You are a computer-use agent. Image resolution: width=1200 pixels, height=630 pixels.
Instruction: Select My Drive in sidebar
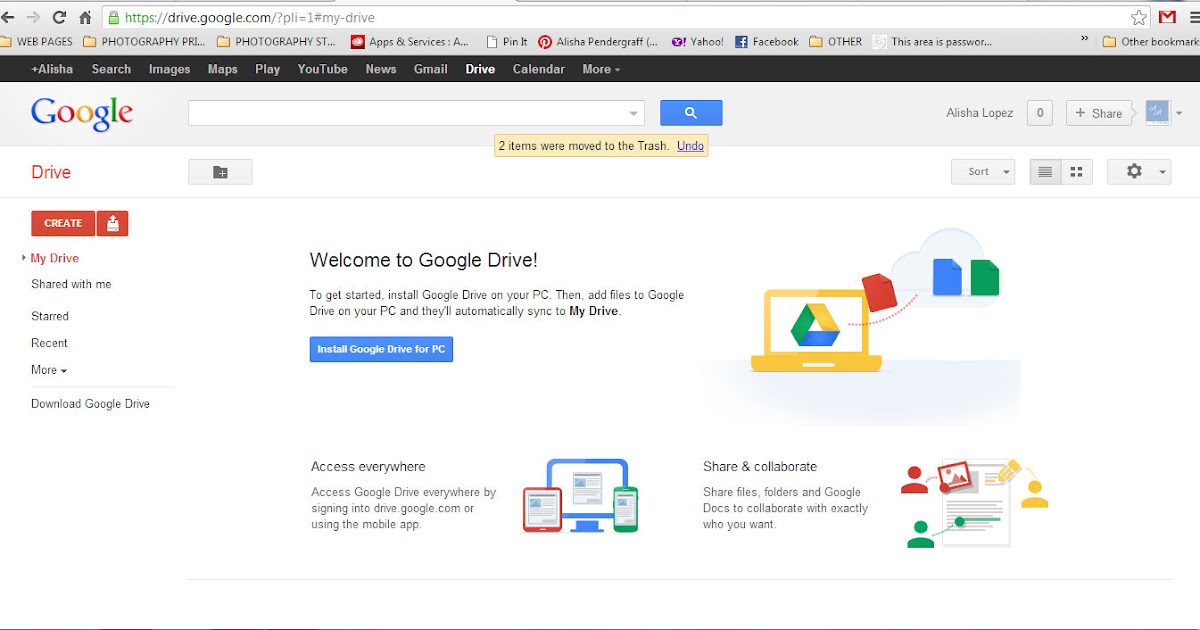(x=54, y=258)
